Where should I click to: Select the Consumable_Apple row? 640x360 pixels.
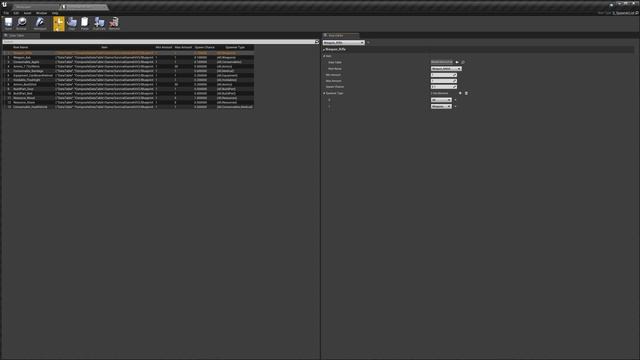[x=129, y=62]
